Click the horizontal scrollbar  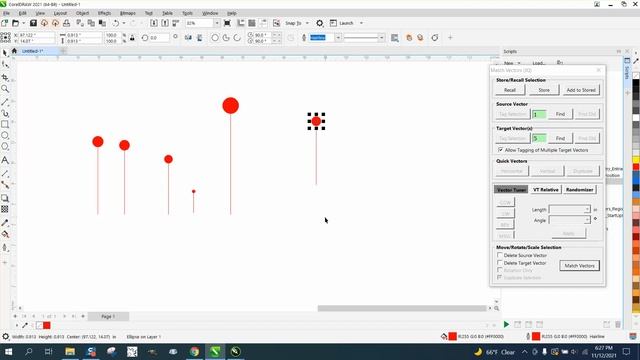402,308
